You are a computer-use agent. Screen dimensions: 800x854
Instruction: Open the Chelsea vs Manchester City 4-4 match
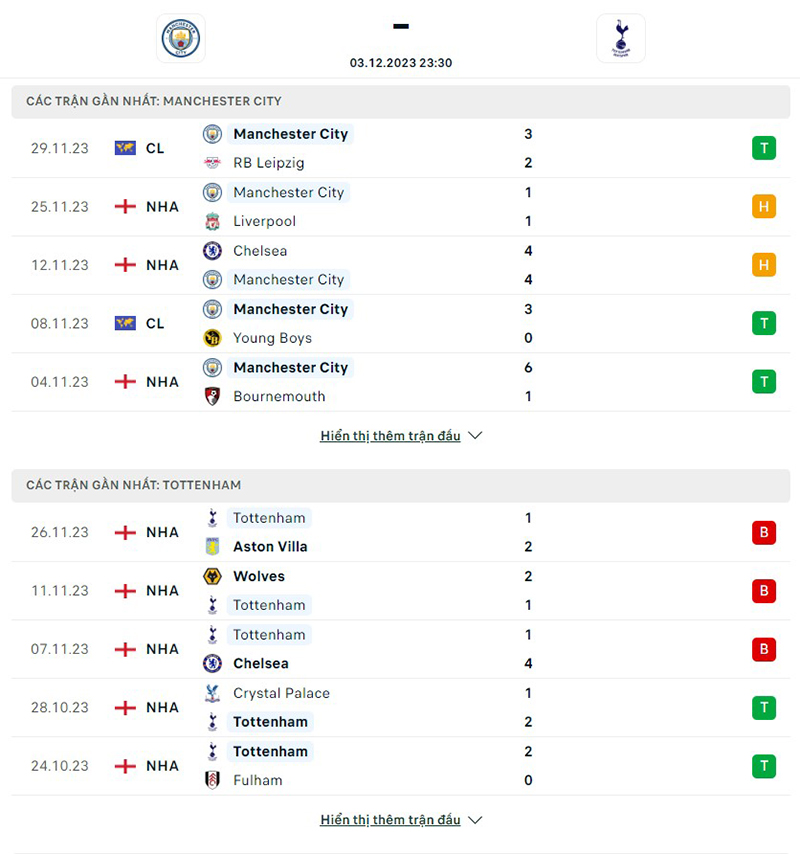point(400,265)
